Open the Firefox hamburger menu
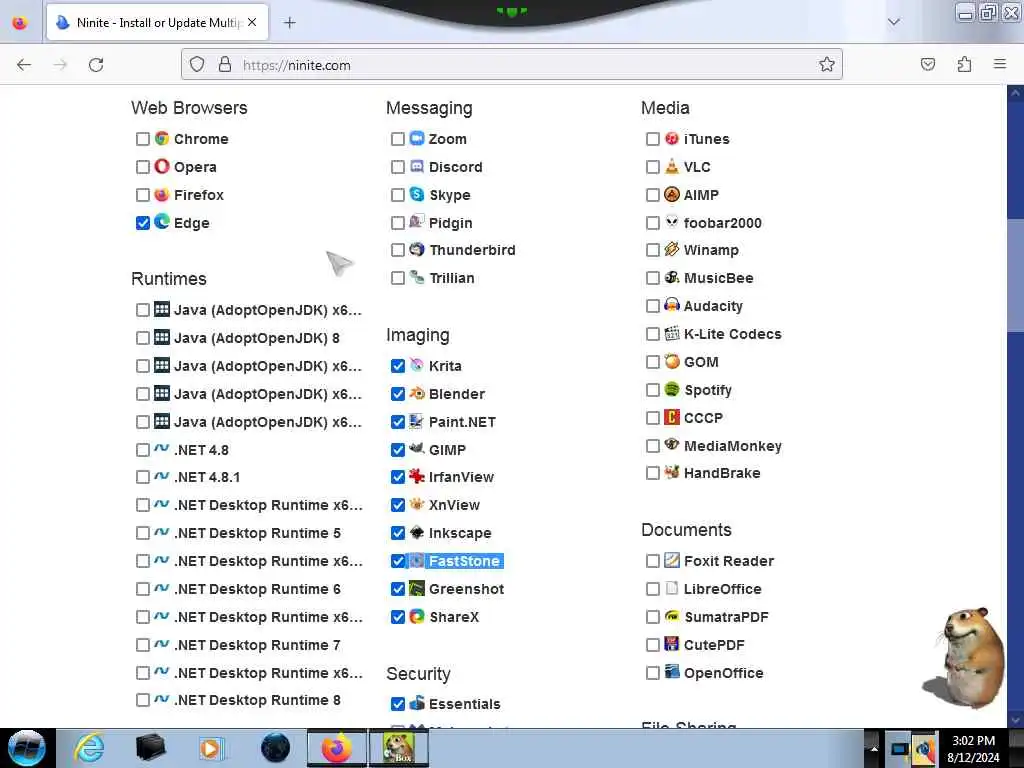The height and width of the screenshot is (768, 1024). point(1000,64)
